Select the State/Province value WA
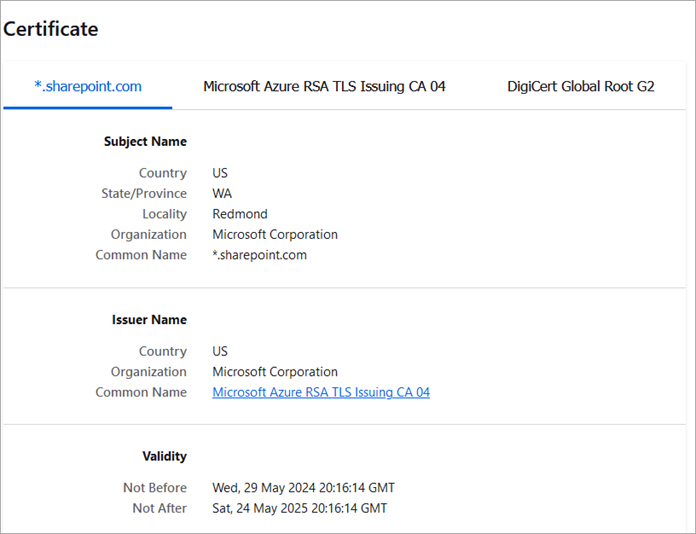Viewport: 696px width, 534px height. (222, 194)
